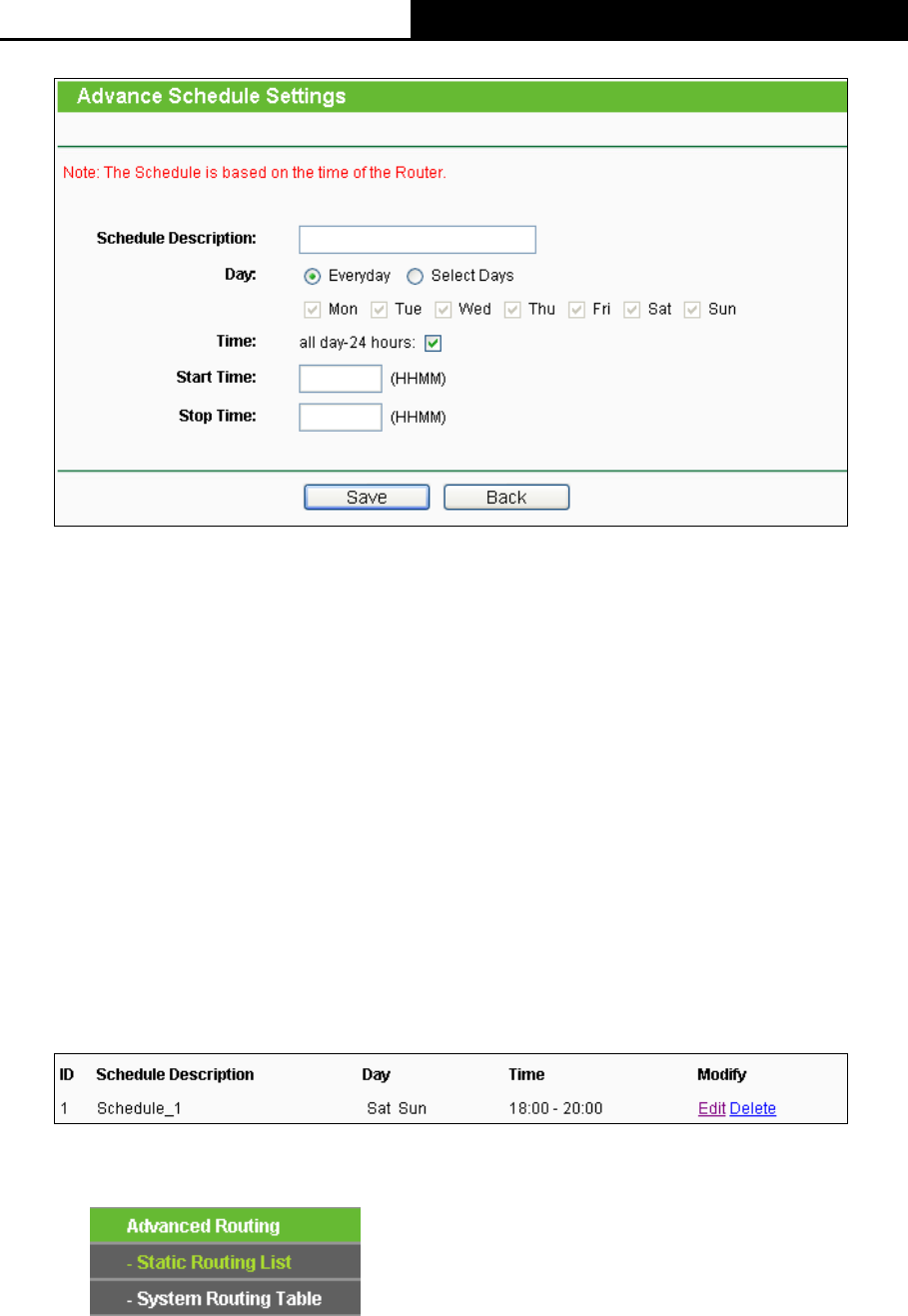The height and width of the screenshot is (1316, 908).
Task: Click the Save button
Action: coord(367,498)
